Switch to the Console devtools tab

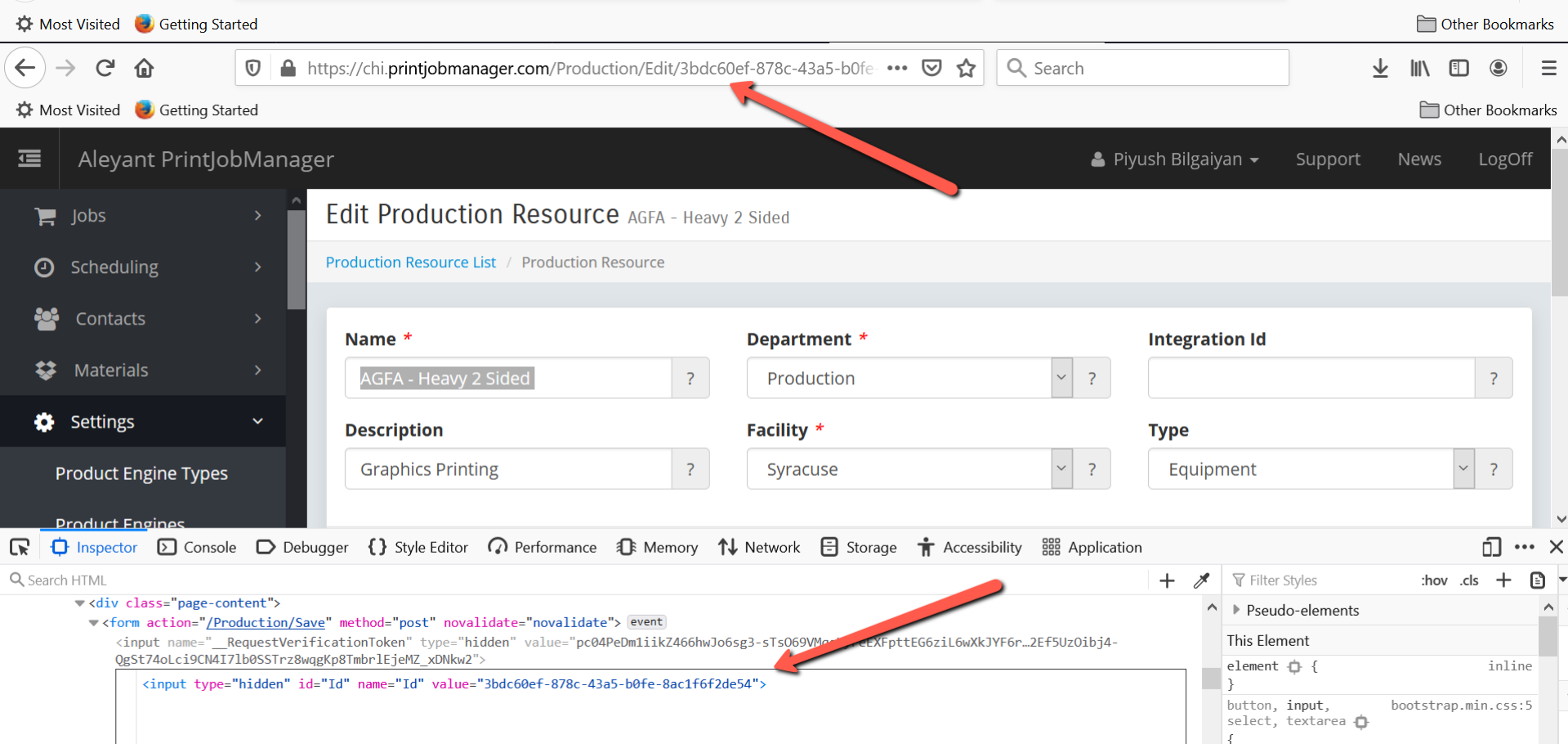197,547
